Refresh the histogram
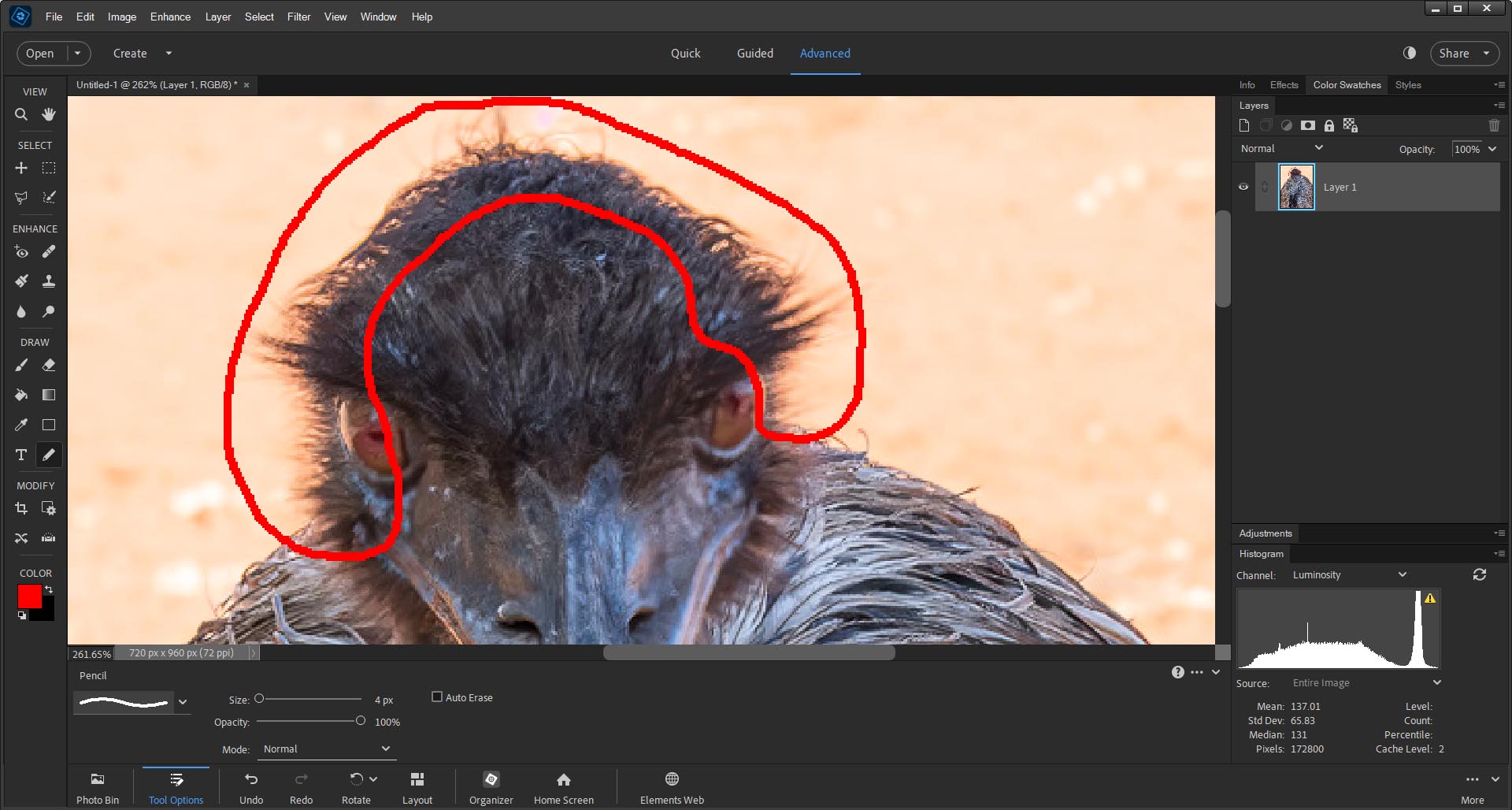1512x810 pixels. 1480,575
